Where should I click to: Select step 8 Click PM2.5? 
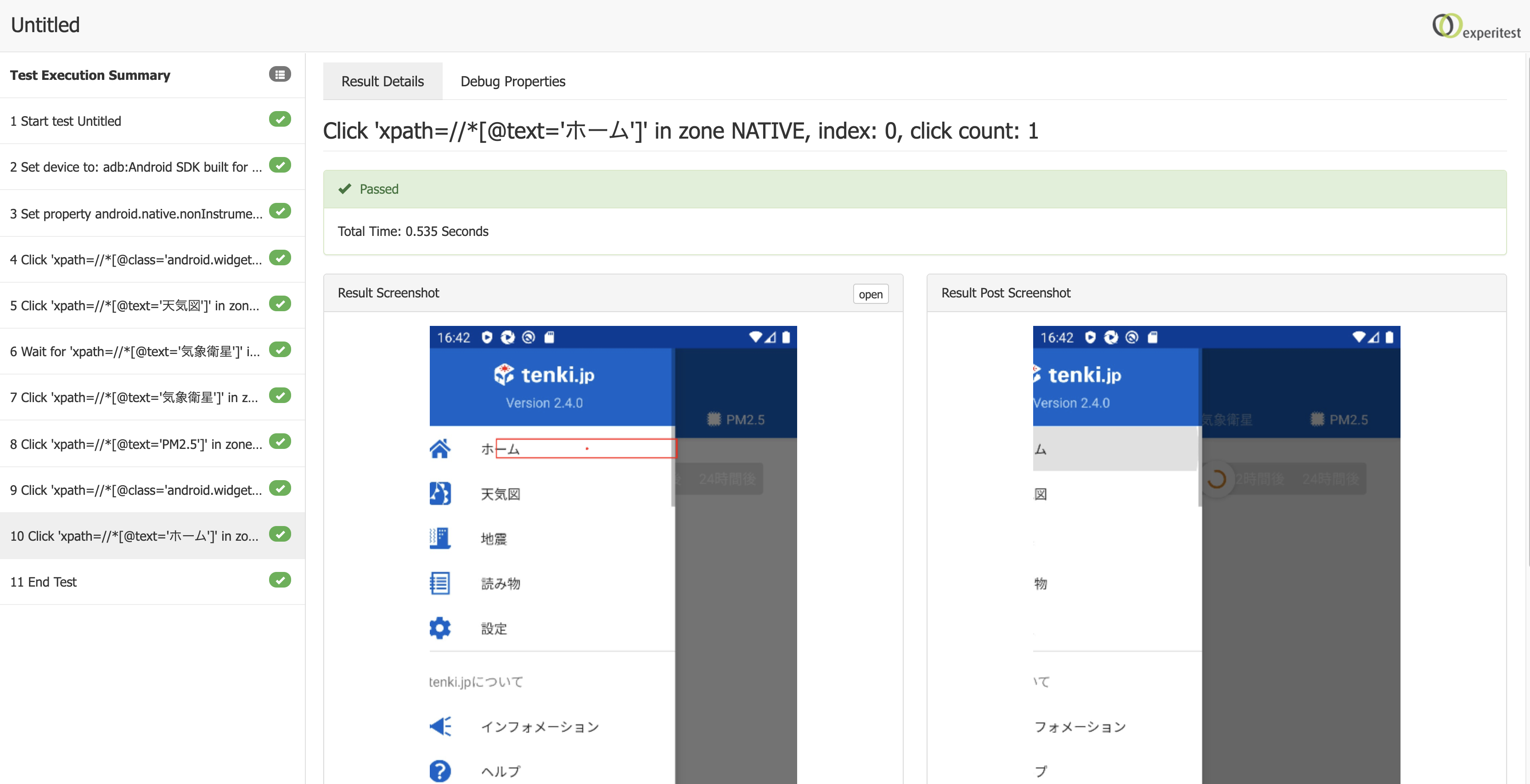tap(152, 444)
